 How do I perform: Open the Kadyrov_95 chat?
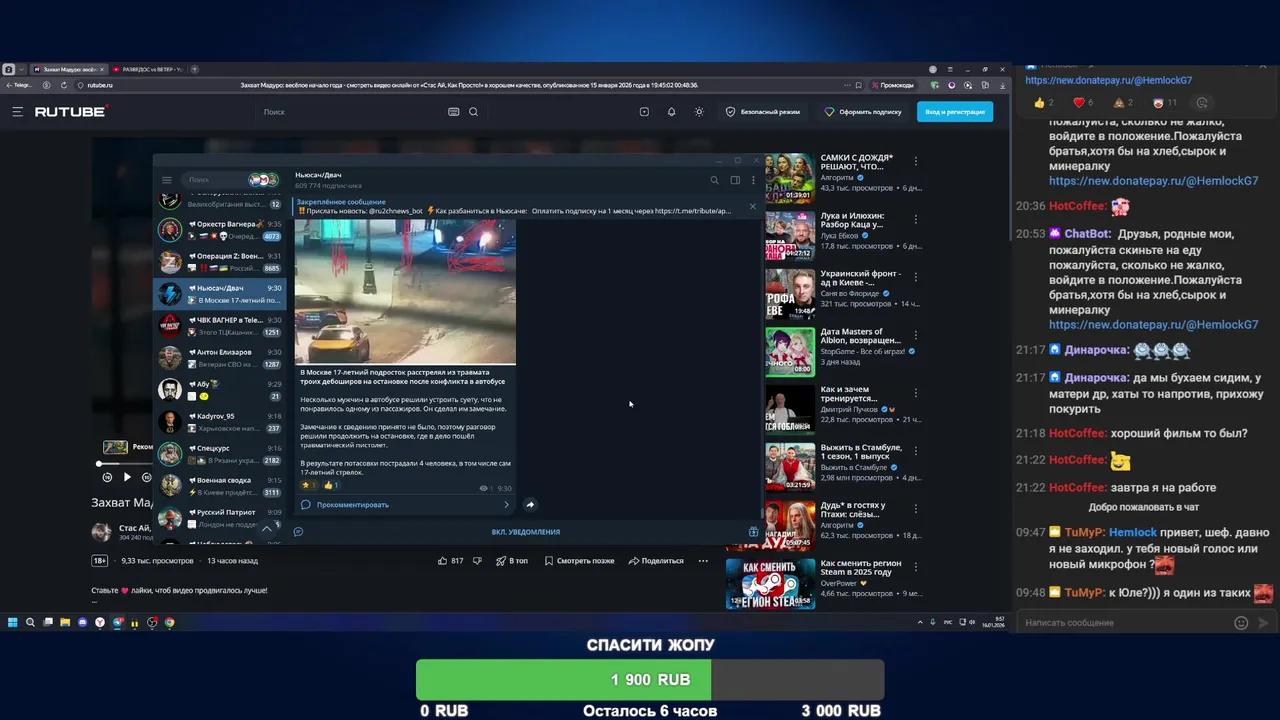click(x=220, y=422)
